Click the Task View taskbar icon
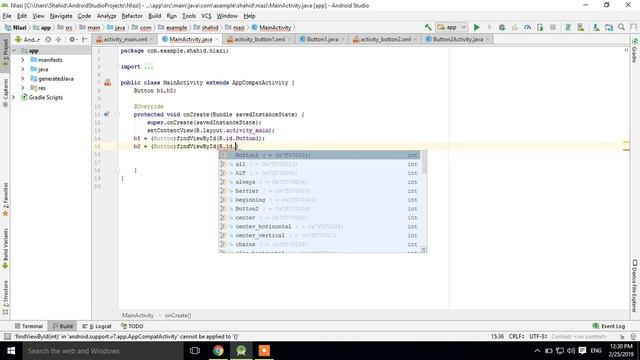The image size is (640, 360). tap(195, 351)
